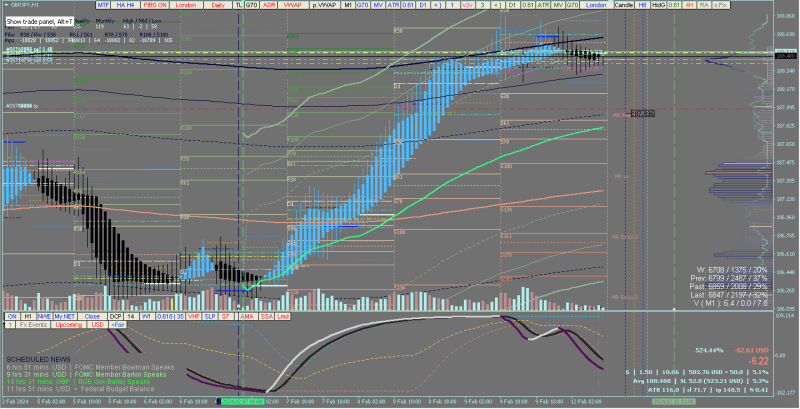Click the My.NET button
Image resolution: width=800 pixels, height=409 pixels.
coord(65,317)
